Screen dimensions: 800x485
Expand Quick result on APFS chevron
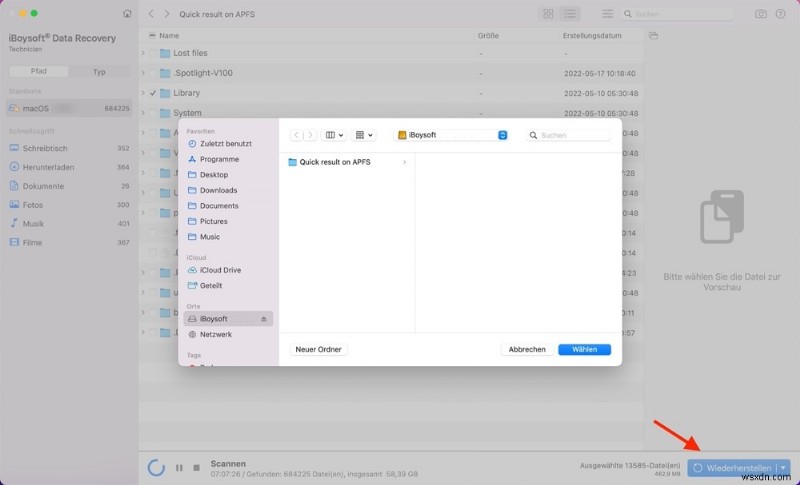coord(405,162)
